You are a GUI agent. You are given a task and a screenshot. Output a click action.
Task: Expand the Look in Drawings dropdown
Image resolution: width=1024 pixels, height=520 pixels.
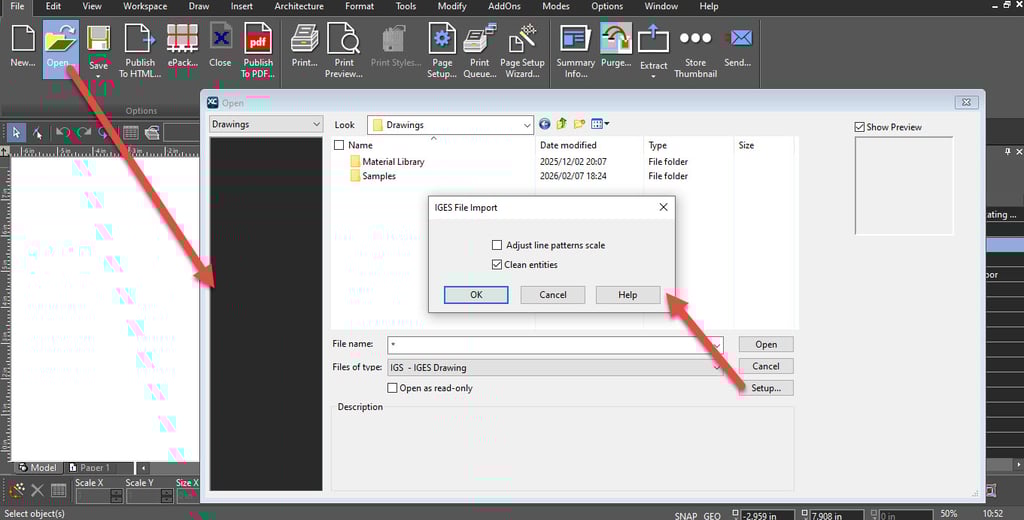526,125
